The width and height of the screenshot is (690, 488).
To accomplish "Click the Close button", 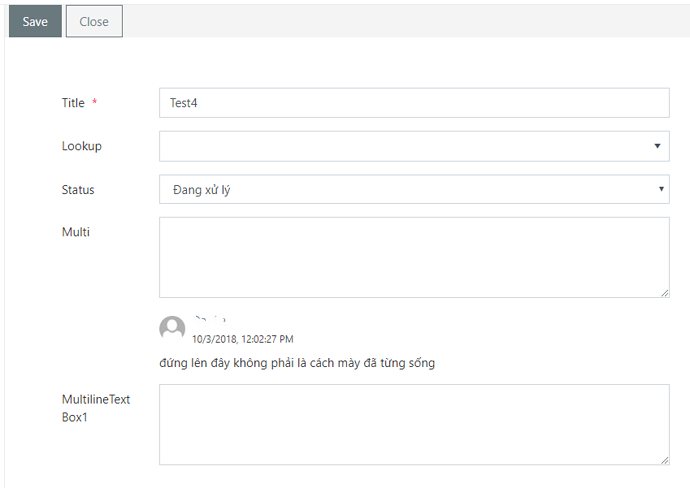I will 94,22.
